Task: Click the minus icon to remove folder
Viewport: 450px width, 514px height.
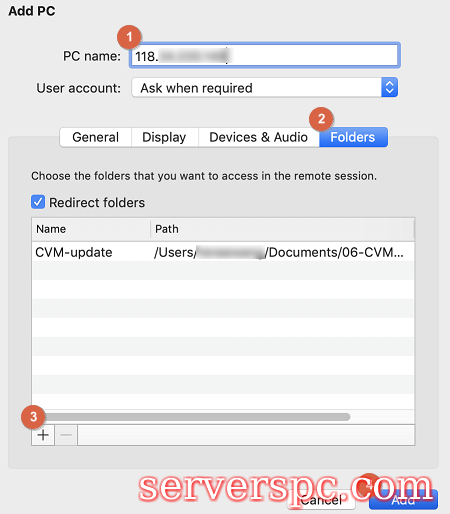Action: 66,435
